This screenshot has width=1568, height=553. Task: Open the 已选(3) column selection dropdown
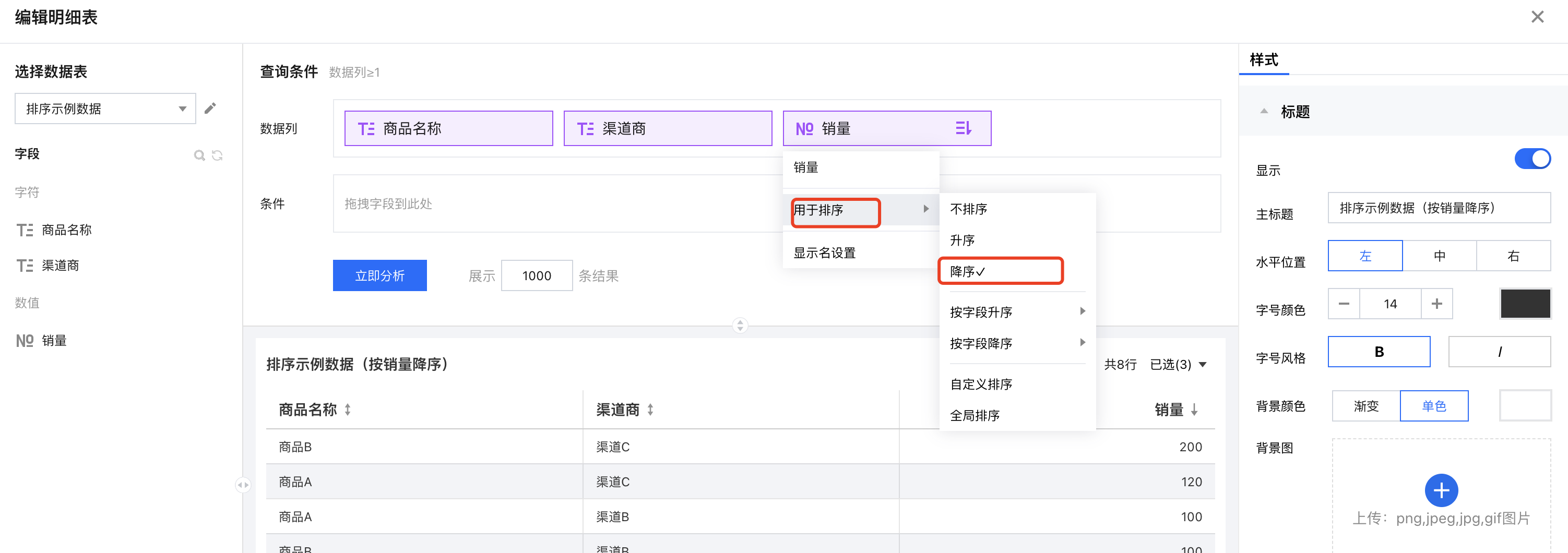click(1178, 365)
